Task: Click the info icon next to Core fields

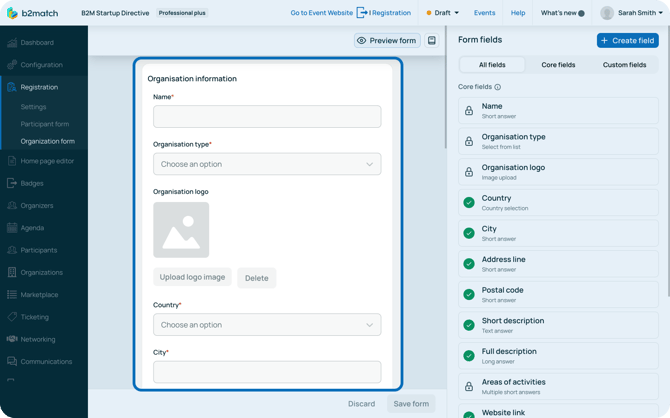Action: pos(498,87)
